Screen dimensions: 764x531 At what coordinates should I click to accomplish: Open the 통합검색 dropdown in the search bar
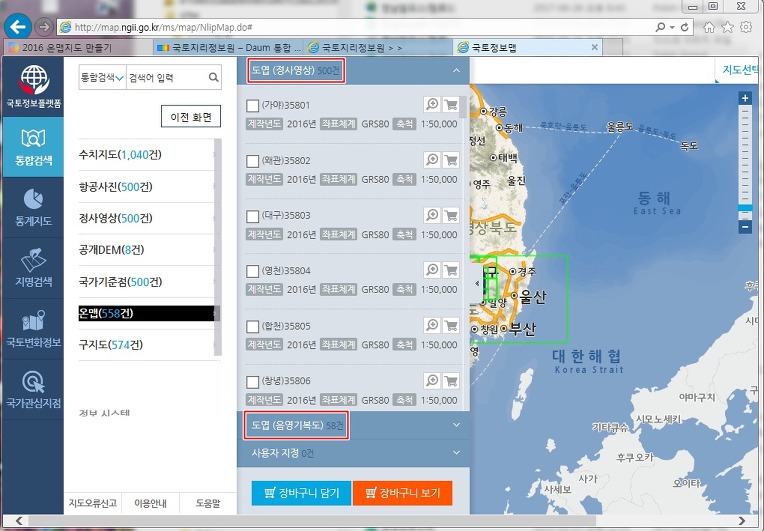coord(101,77)
